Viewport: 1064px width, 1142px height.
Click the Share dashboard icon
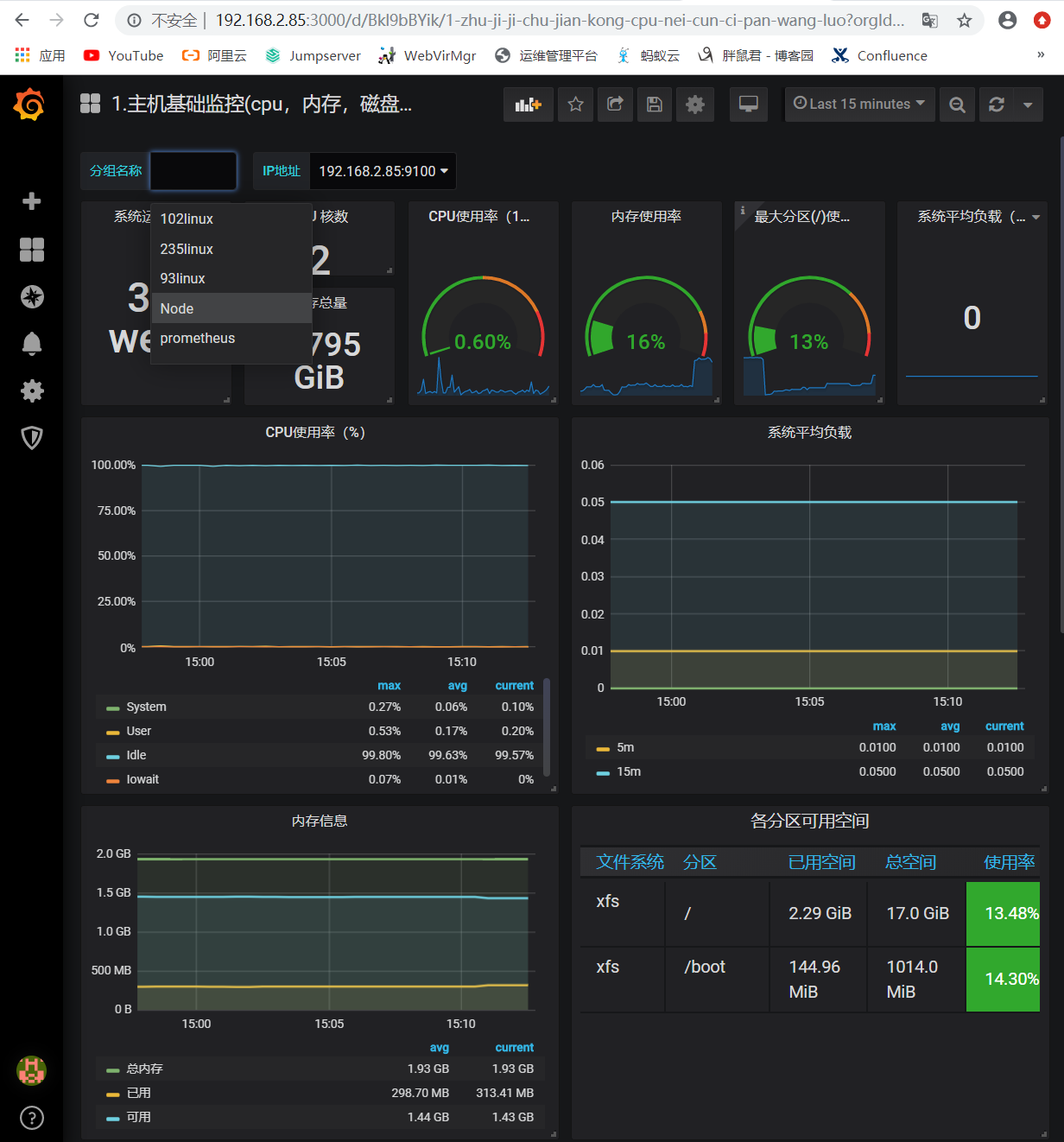pyautogui.click(x=615, y=105)
